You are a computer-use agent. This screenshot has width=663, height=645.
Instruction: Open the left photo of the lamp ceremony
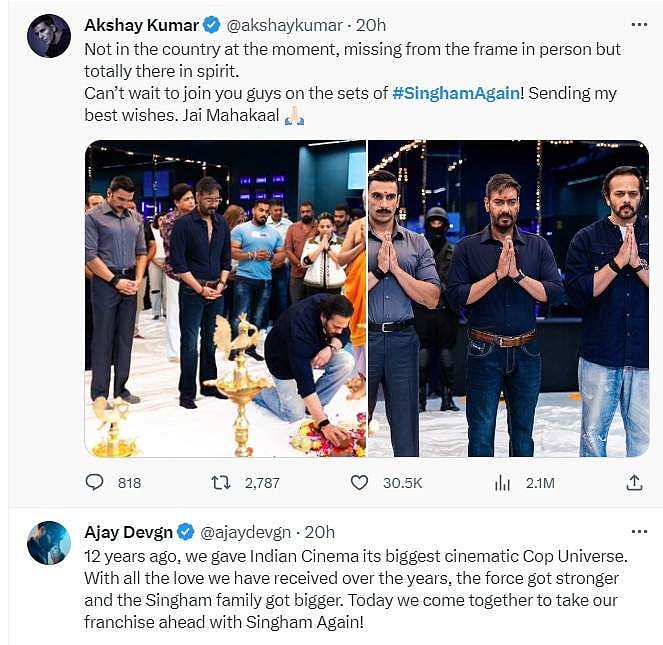(x=225, y=298)
